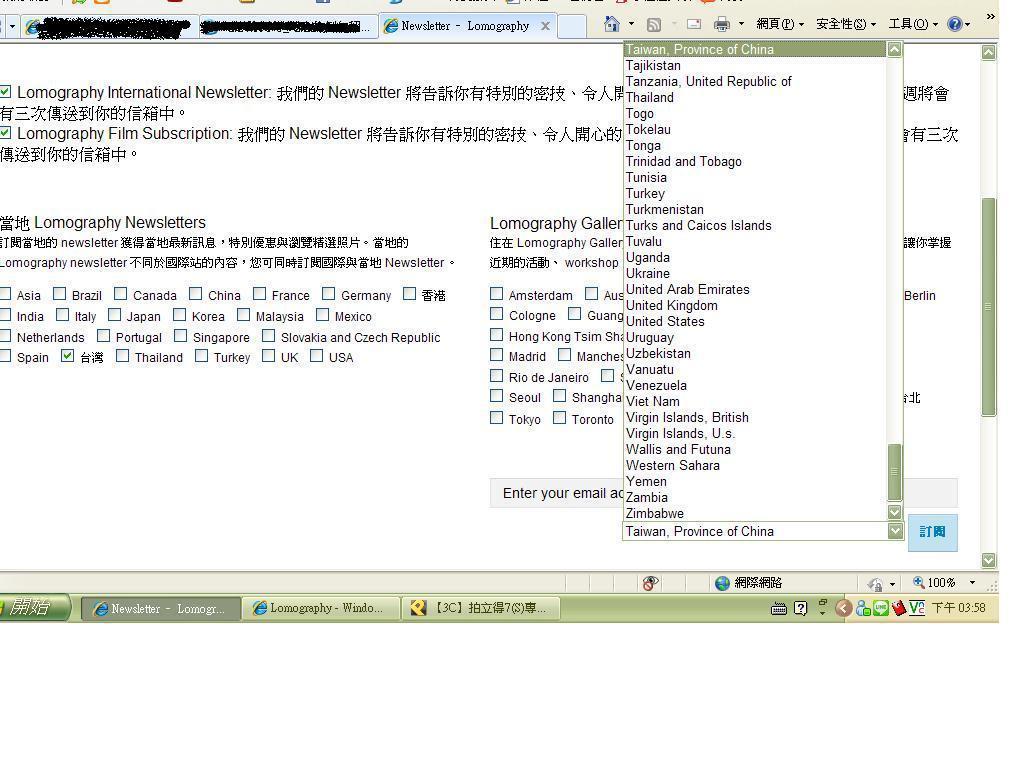This screenshot has width=1024, height=768.
Task: Click the zoom magnifier 100% icon
Action: pyautogui.click(x=919, y=582)
